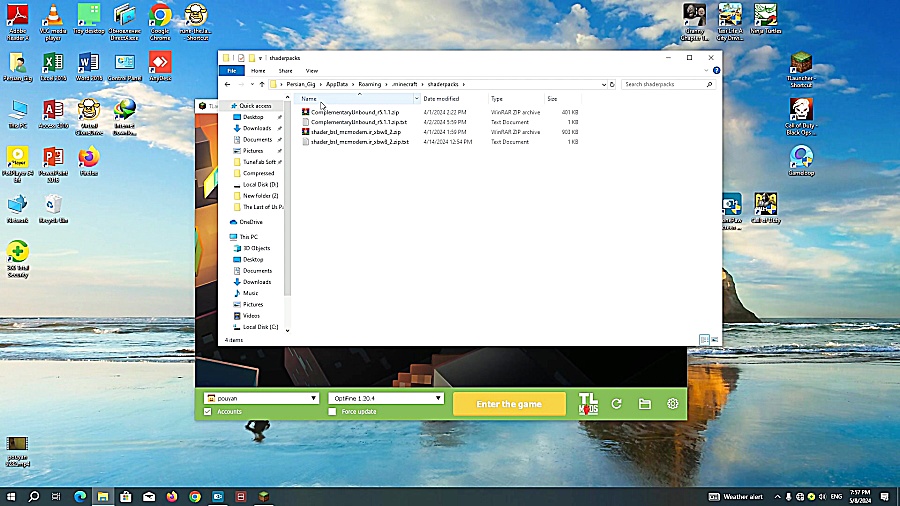Switch to the Share ribbon tab

click(x=285, y=71)
